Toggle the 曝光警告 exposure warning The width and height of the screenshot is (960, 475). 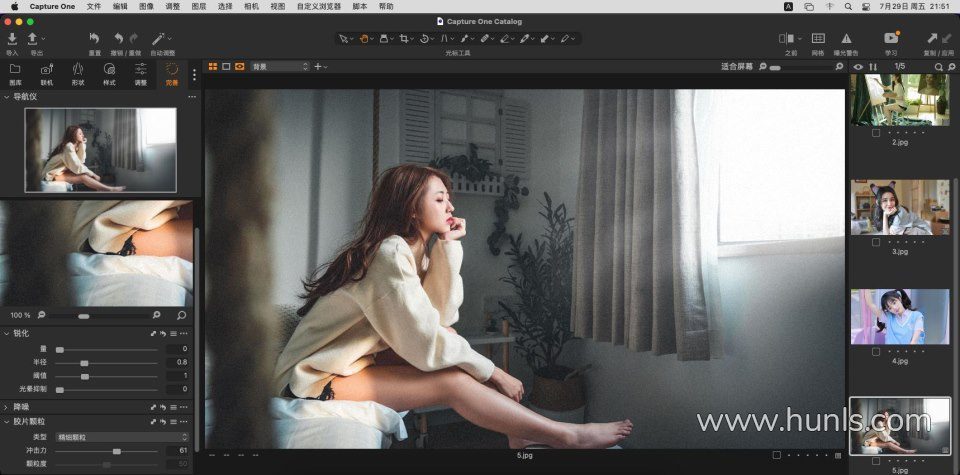(846, 38)
